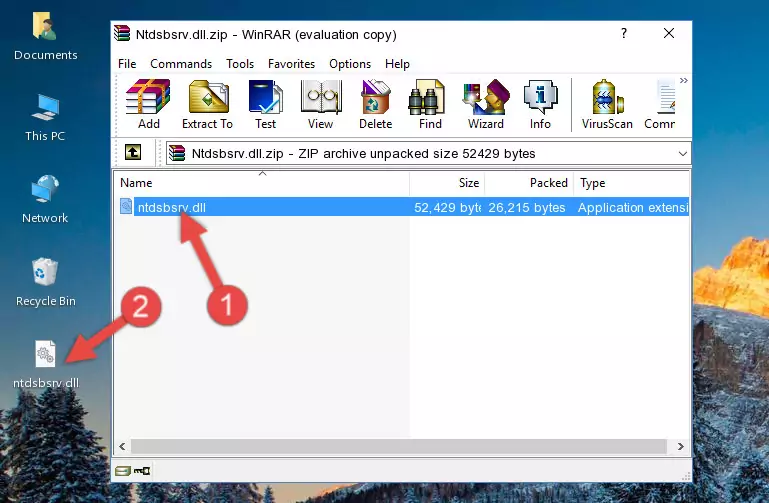Select the Network desktop icon
769x503 pixels.
45,200
